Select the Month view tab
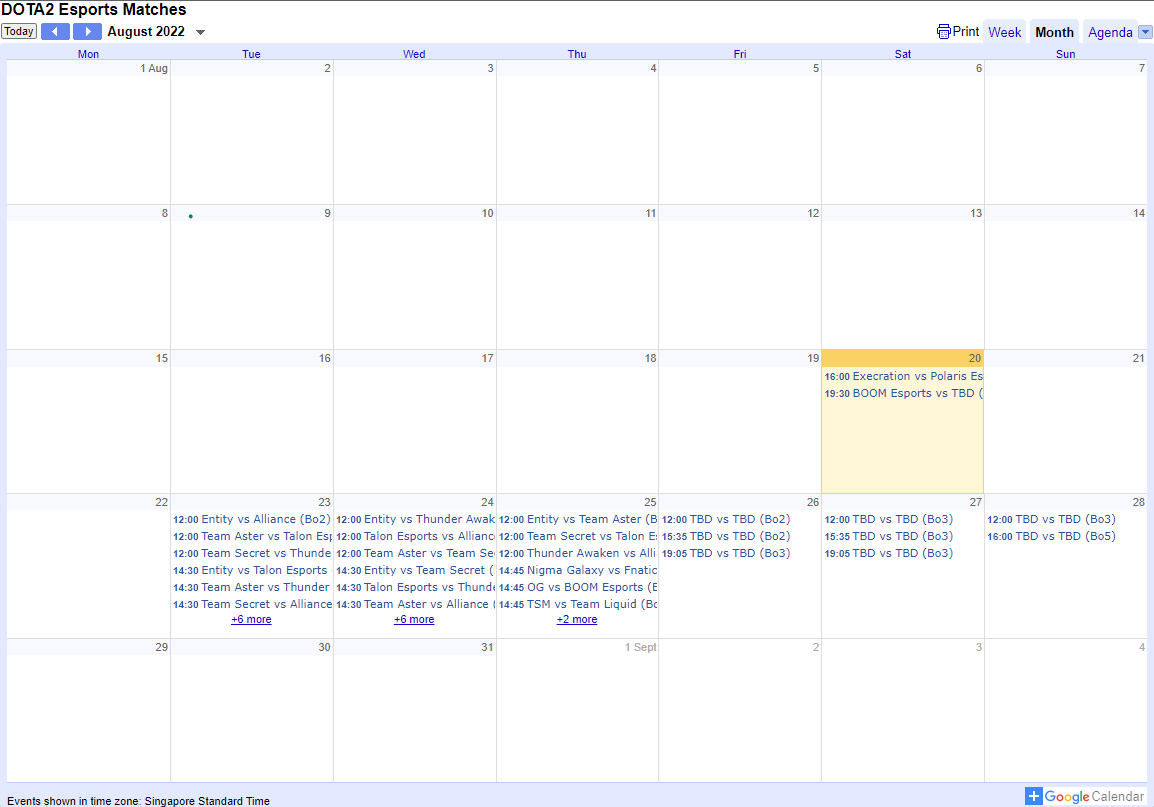Image resolution: width=1154 pixels, height=807 pixels. point(1054,32)
